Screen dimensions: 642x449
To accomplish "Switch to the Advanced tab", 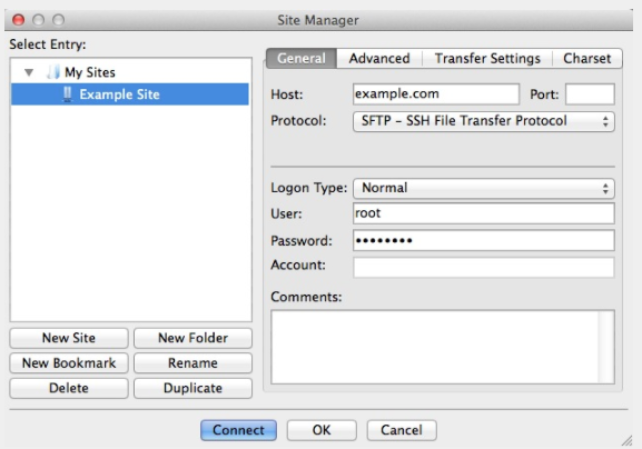I will (378, 59).
